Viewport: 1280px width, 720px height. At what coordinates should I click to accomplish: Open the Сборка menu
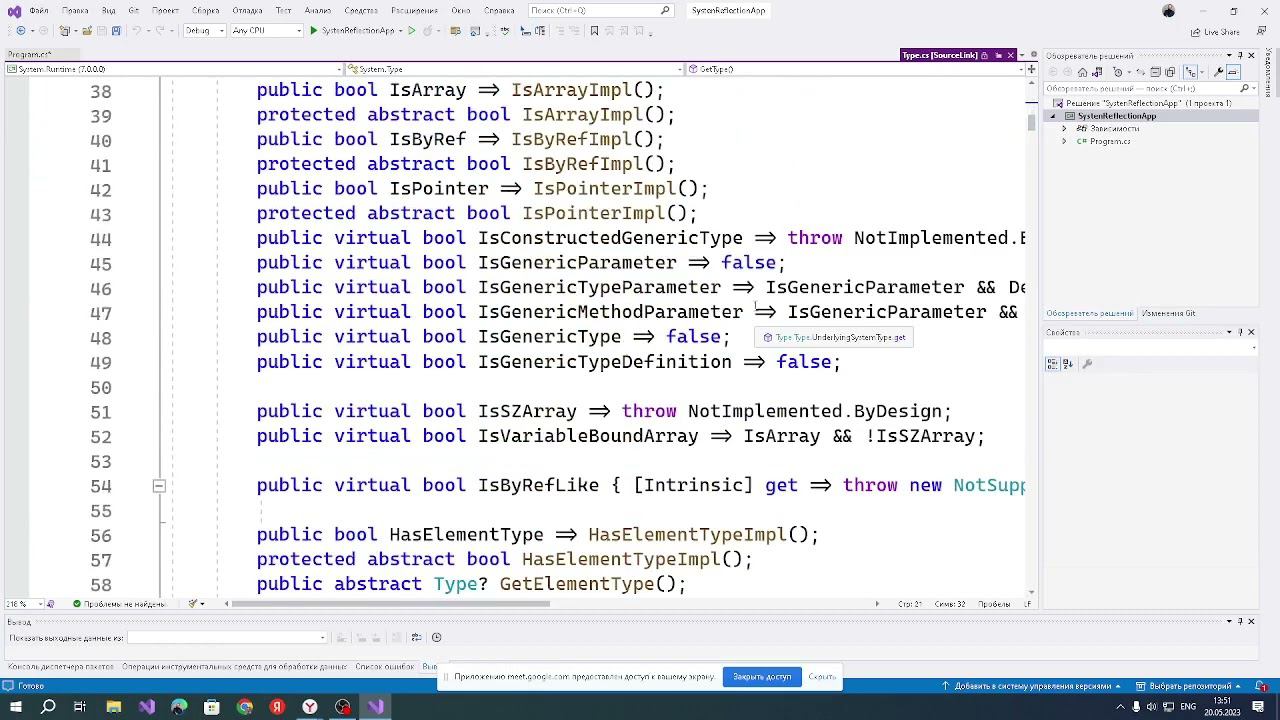coord(205,11)
